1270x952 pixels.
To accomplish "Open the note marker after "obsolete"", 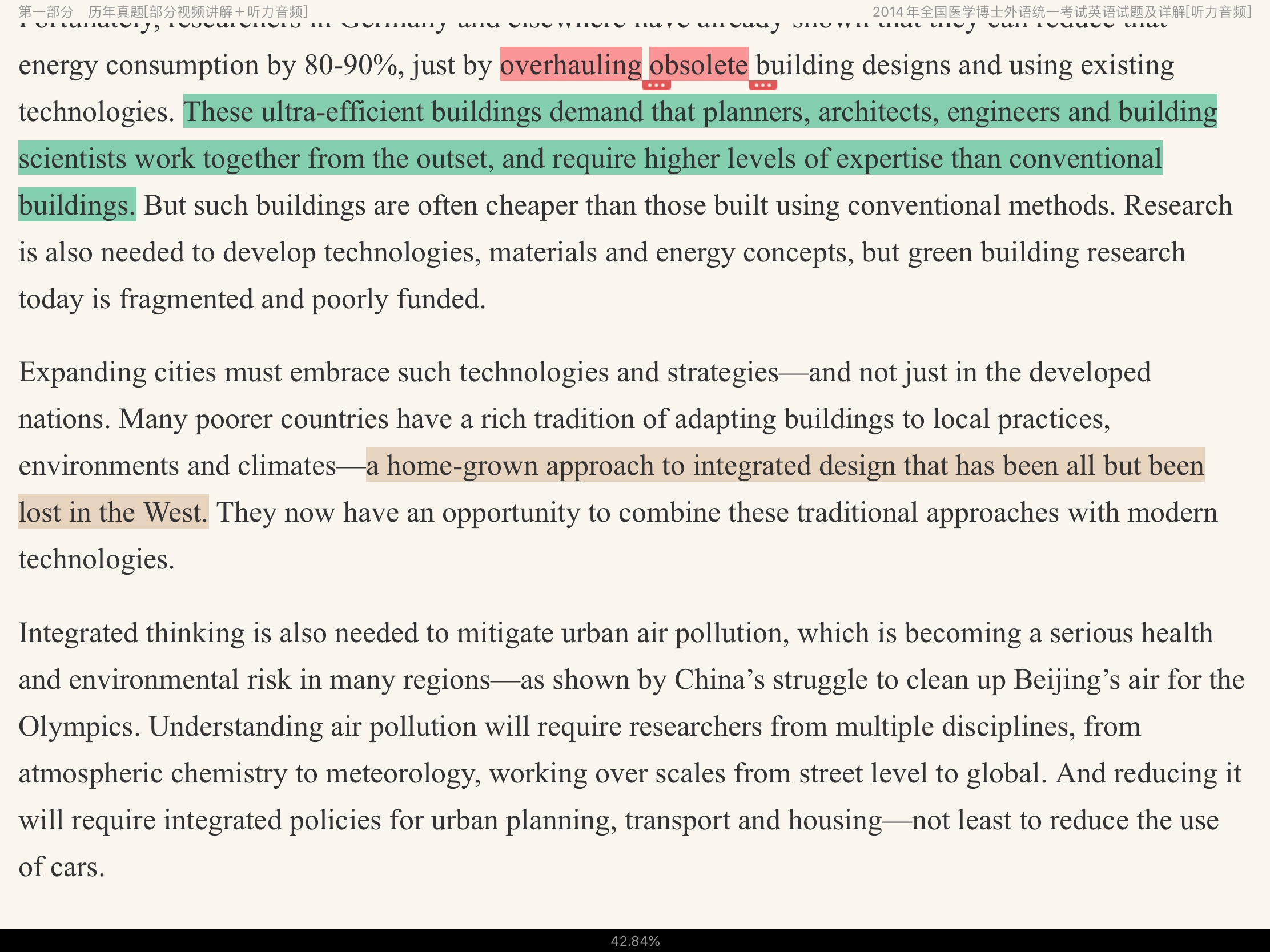I will (762, 86).
